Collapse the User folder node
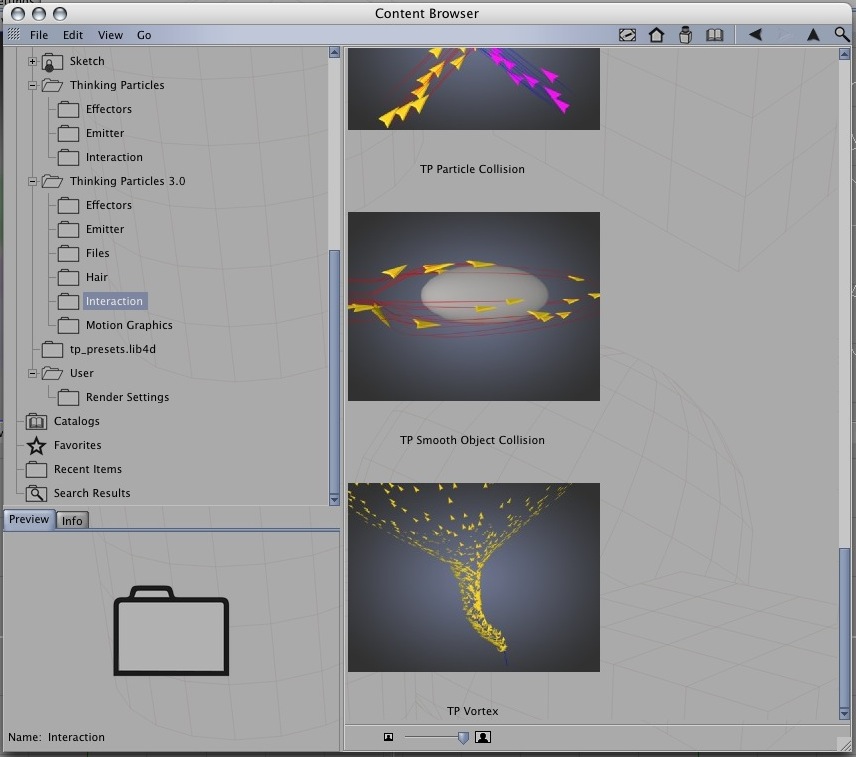Screen dimensions: 856x757 [x=32, y=373]
